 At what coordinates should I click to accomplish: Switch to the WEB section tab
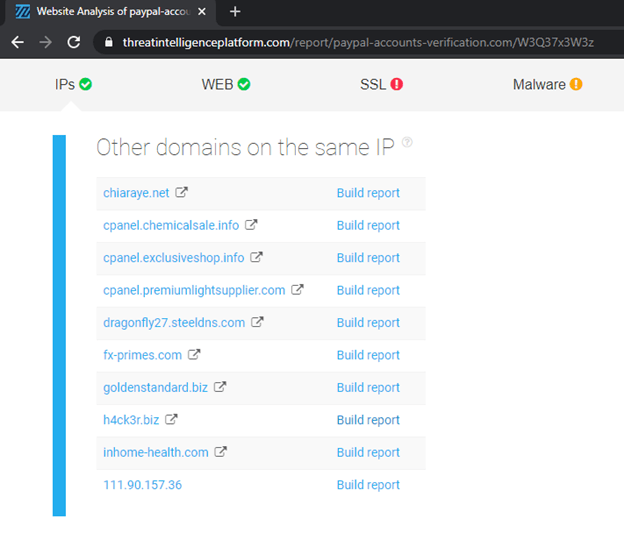pyautogui.click(x=226, y=84)
